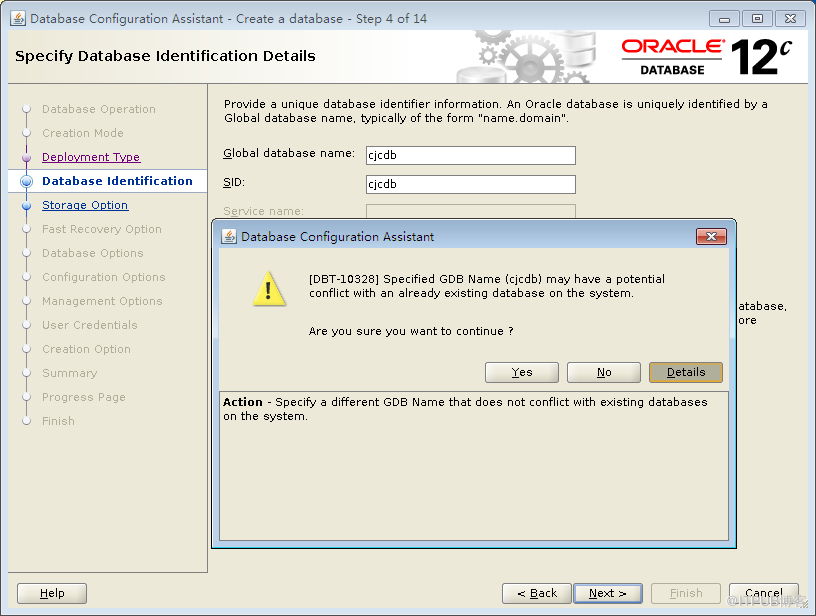Click the Next button
Image resolution: width=816 pixels, height=616 pixels.
608,593
